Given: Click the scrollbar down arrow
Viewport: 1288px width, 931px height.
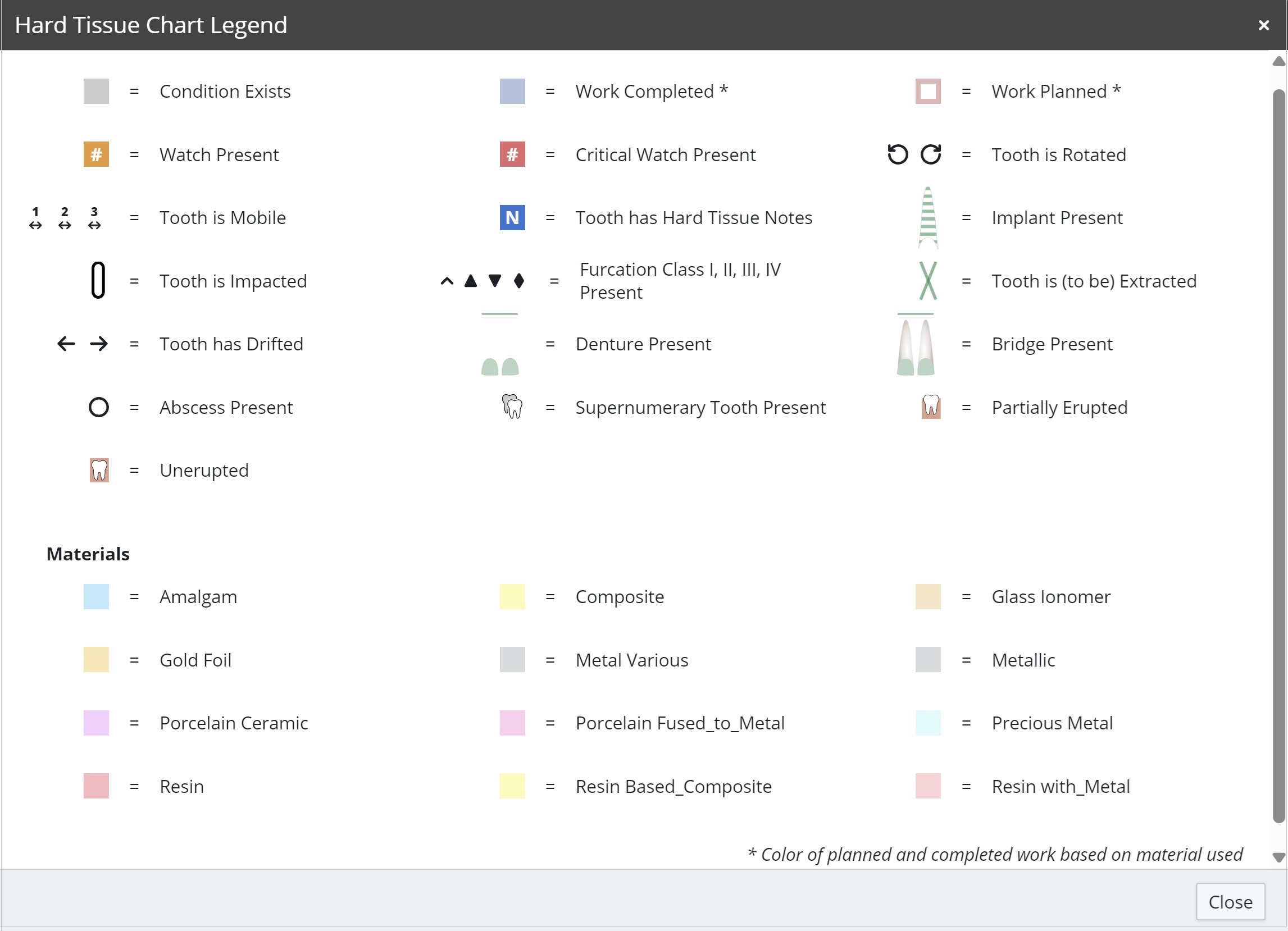Looking at the screenshot, I should click(x=1279, y=857).
